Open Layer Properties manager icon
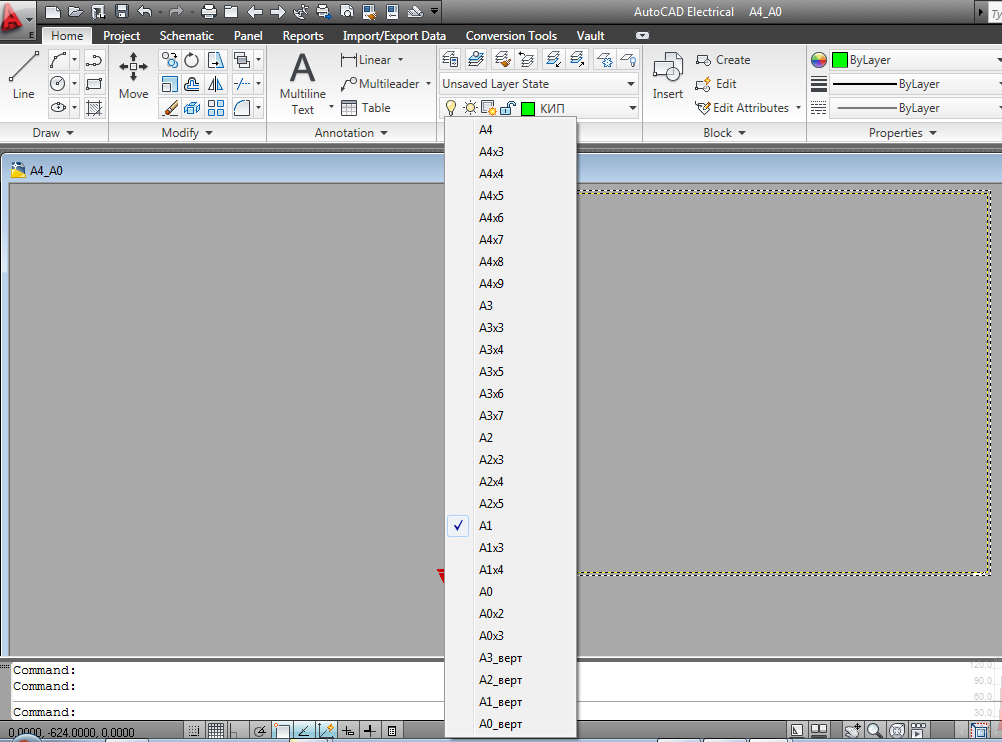 450,60
